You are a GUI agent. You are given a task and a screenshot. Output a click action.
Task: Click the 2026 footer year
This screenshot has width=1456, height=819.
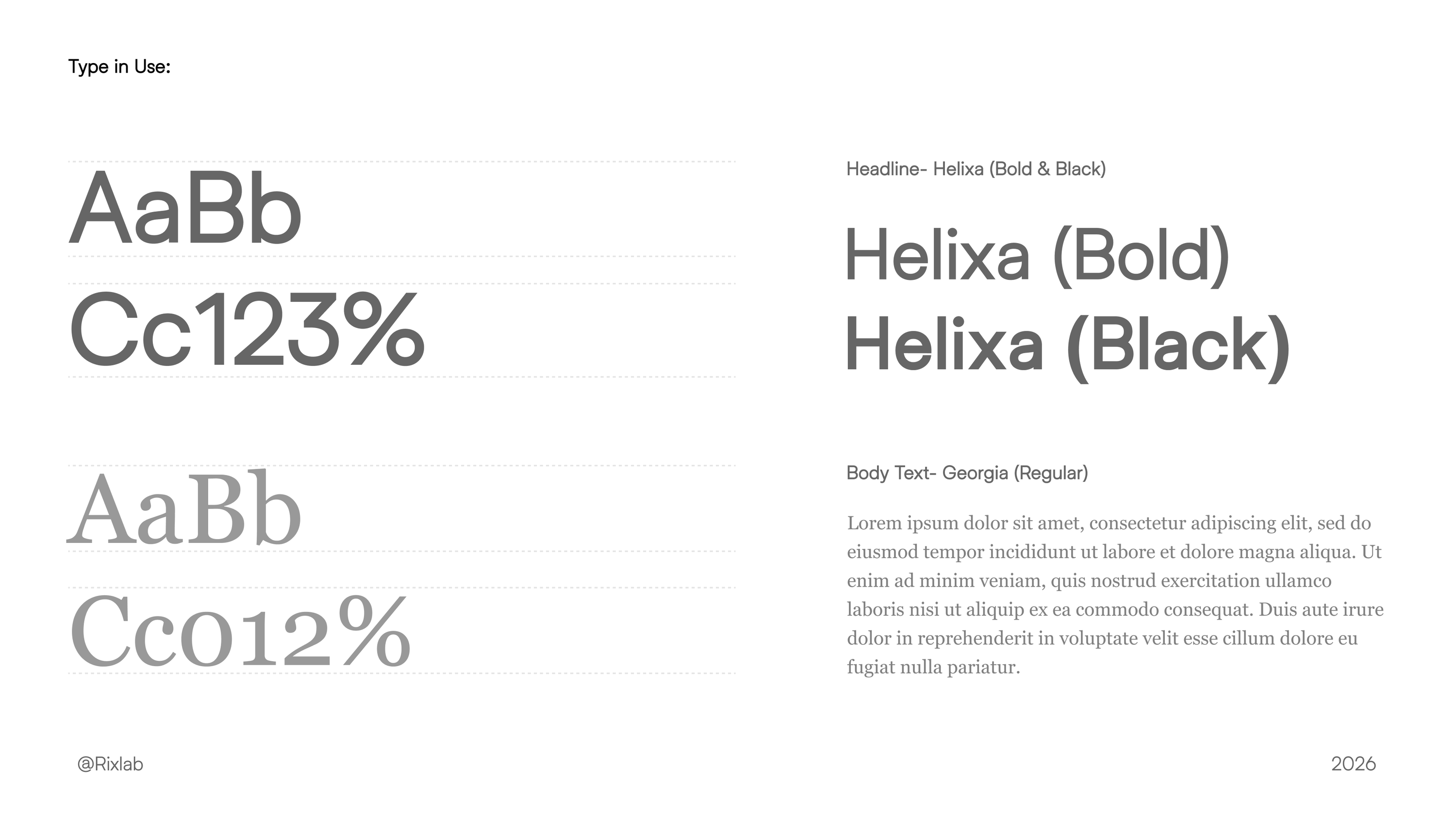1353,764
